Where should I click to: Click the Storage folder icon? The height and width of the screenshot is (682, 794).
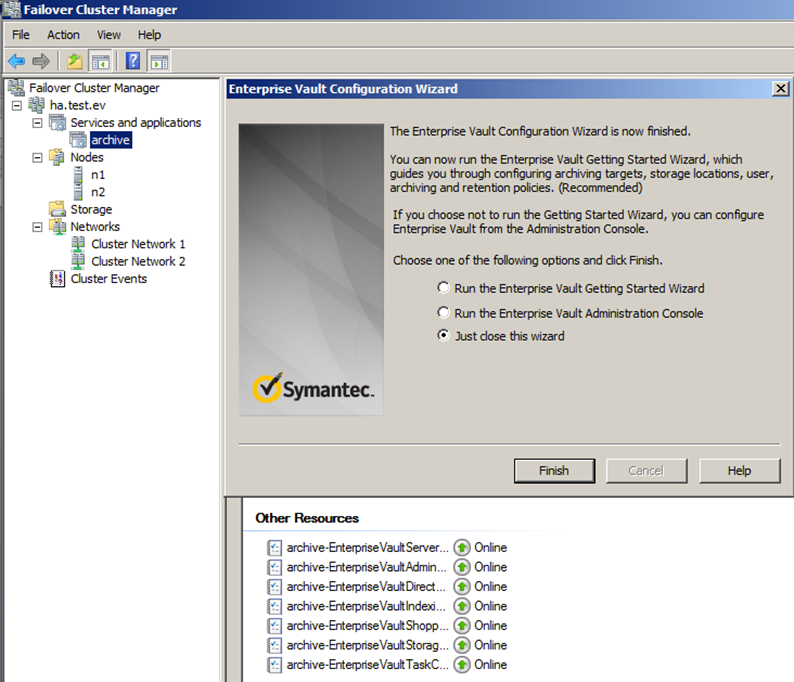pyautogui.click(x=57, y=209)
